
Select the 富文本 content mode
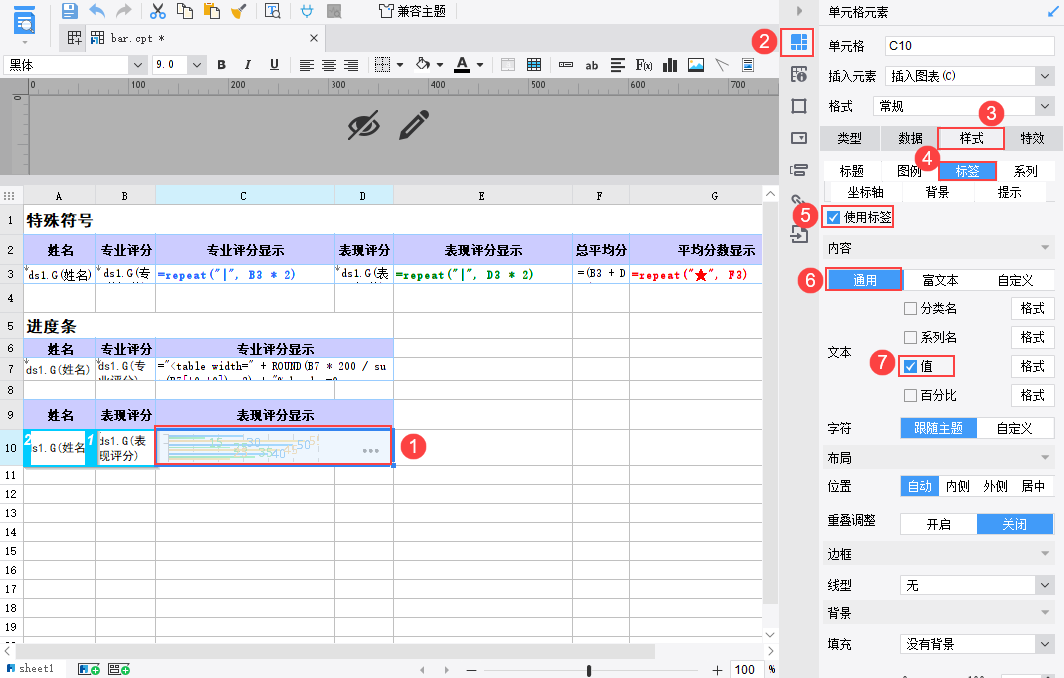coord(940,280)
